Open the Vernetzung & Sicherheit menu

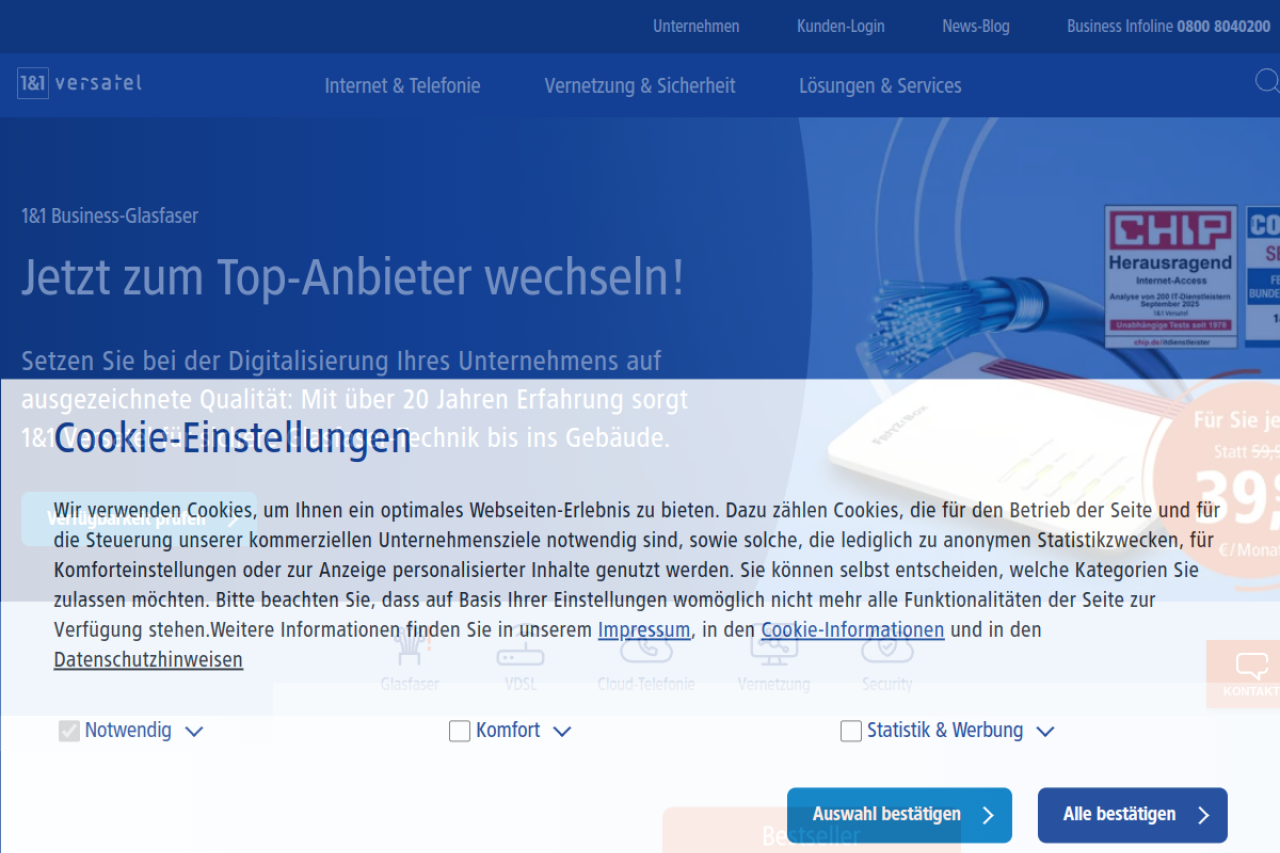[640, 86]
